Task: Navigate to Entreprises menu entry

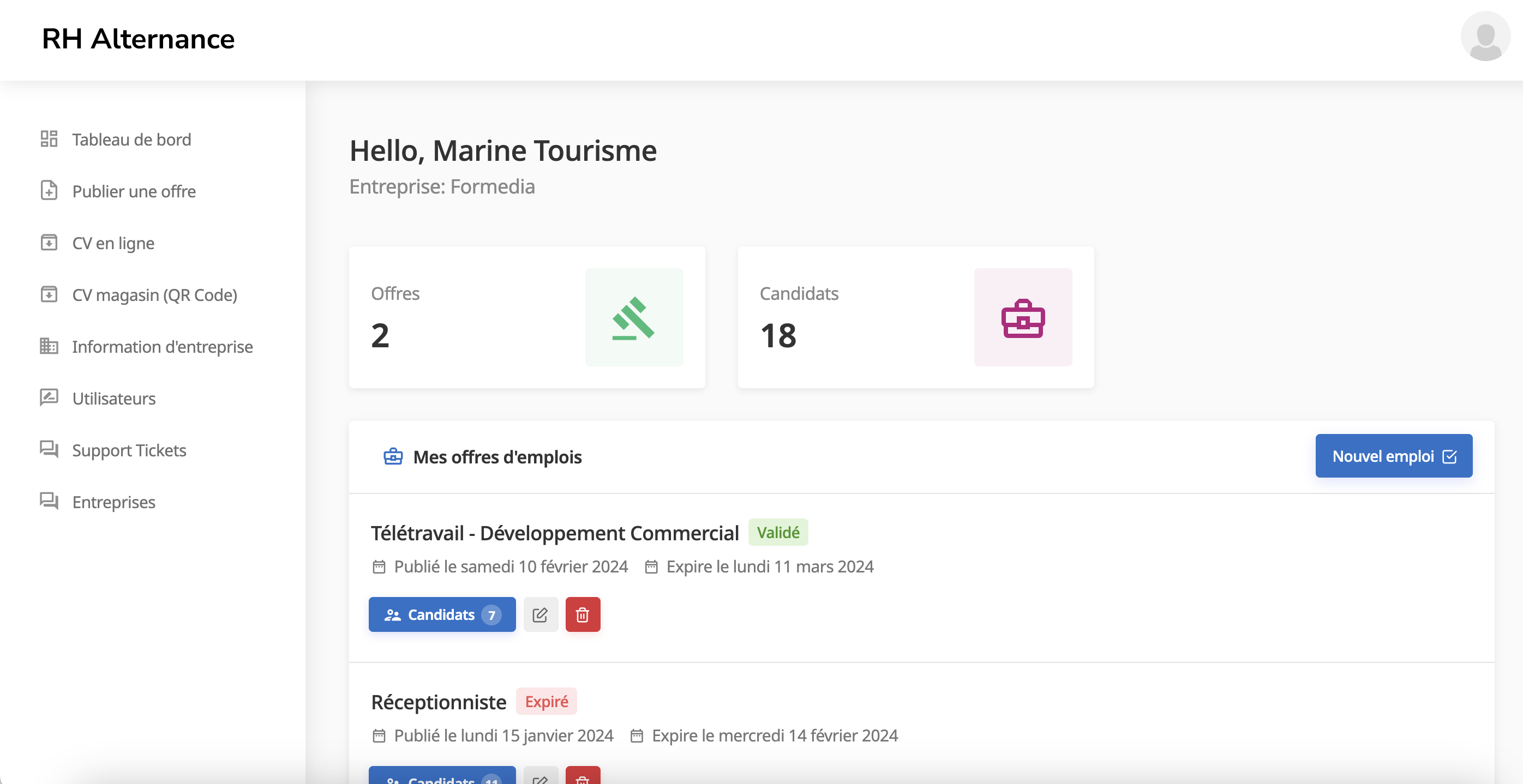Action: [113, 502]
